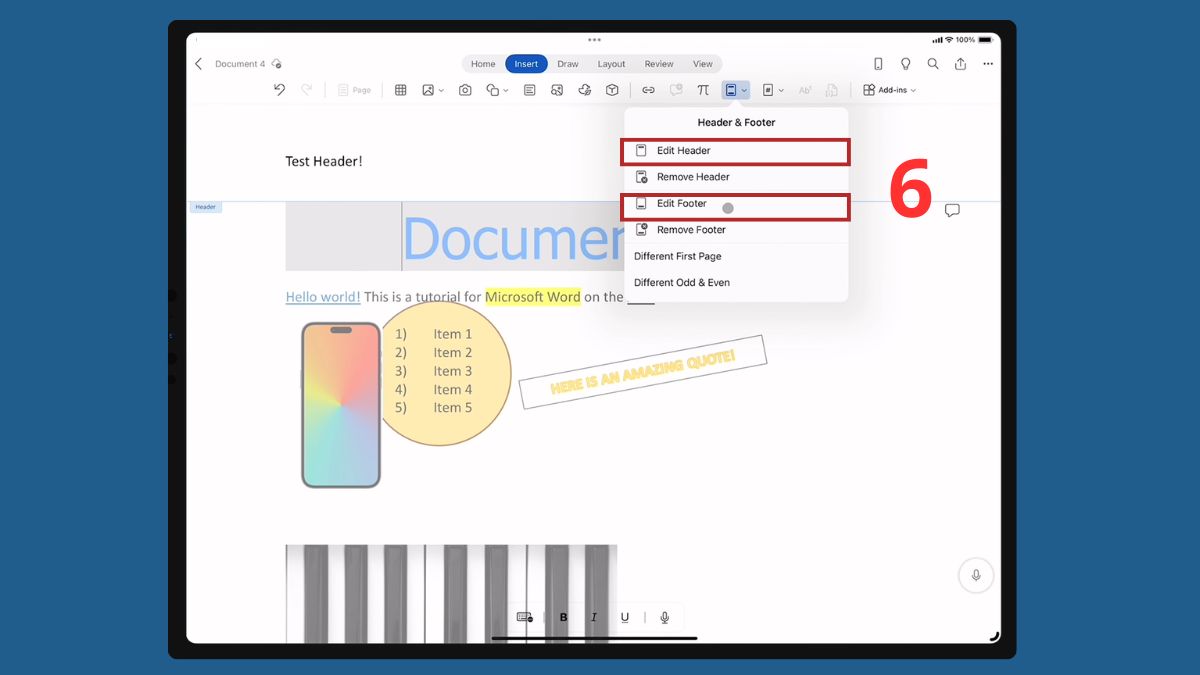Viewport: 1200px width, 675px height.
Task: Insert a photo using the Camera icon
Action: click(465, 90)
